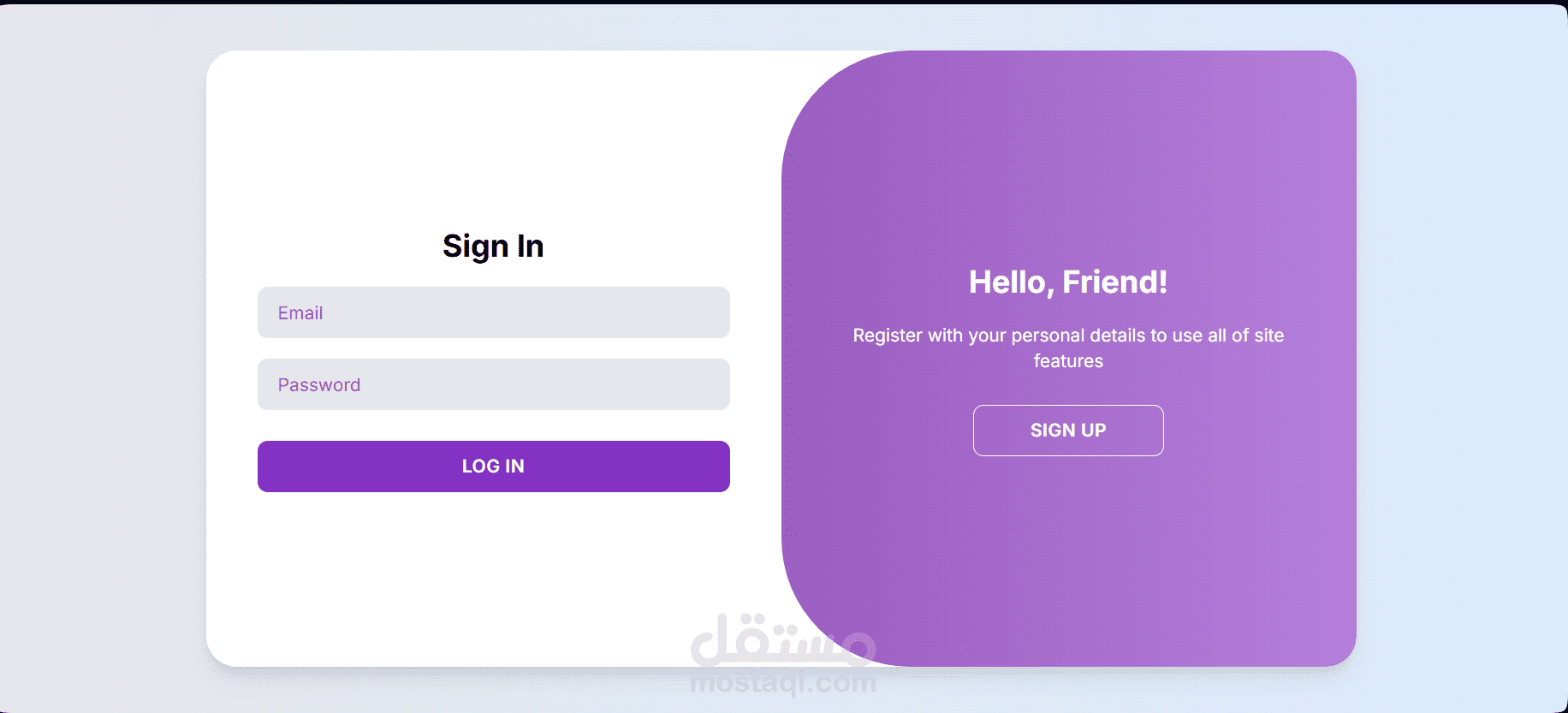Screen dimensions: 1568x713
Task: Click the SIGN UP label text
Action: (1067, 431)
